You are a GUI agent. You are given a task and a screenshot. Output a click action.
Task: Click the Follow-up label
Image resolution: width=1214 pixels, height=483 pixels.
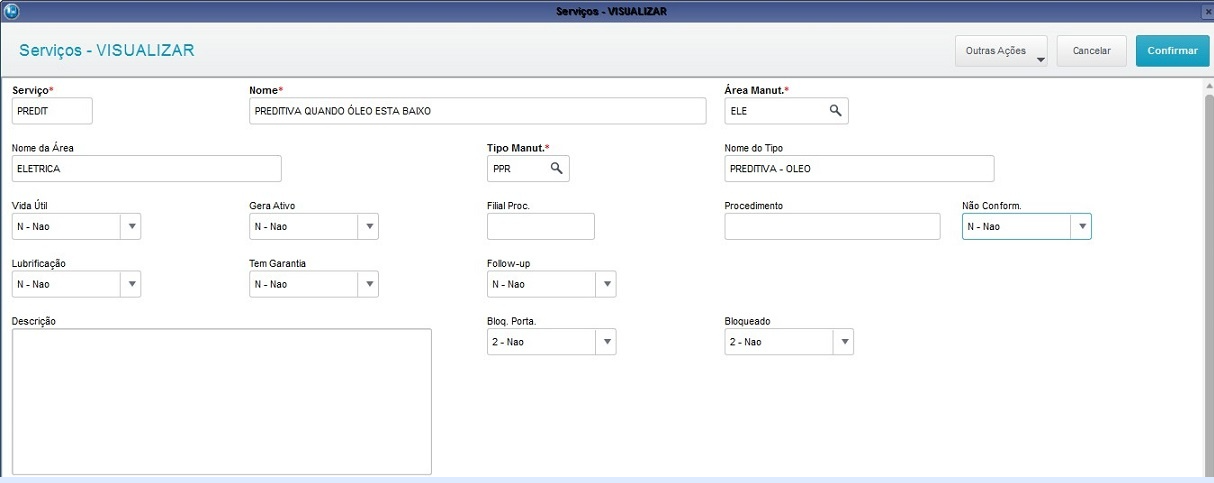[x=509, y=263]
